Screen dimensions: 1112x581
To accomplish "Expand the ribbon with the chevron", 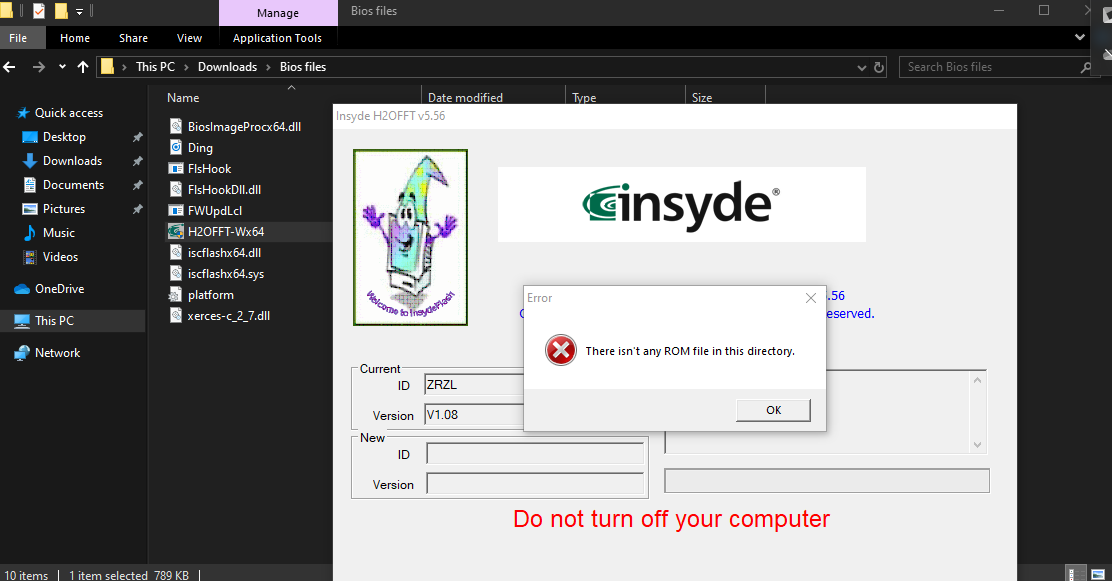I will pyautogui.click(x=1079, y=37).
